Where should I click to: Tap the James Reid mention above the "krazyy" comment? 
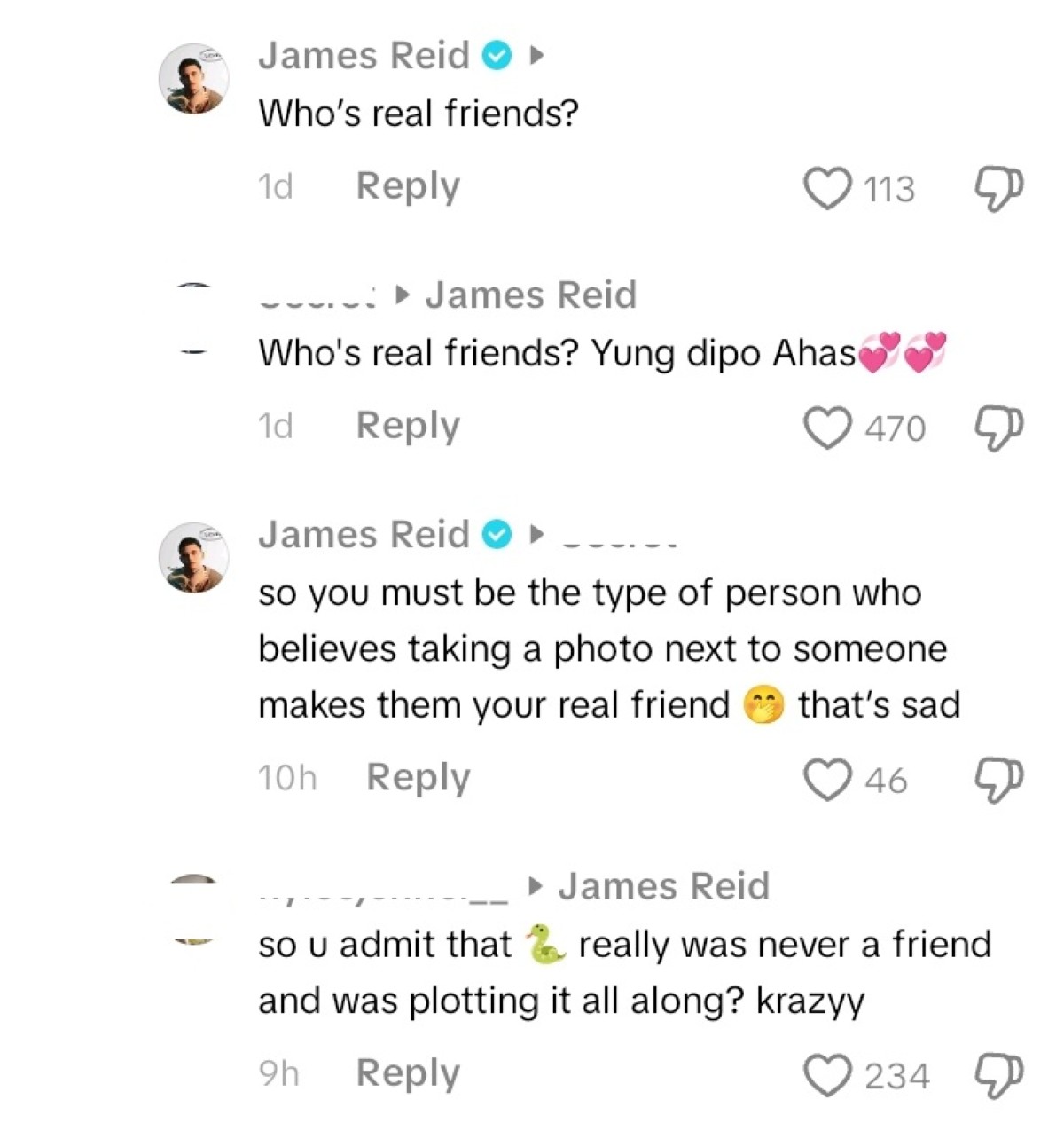point(663,886)
